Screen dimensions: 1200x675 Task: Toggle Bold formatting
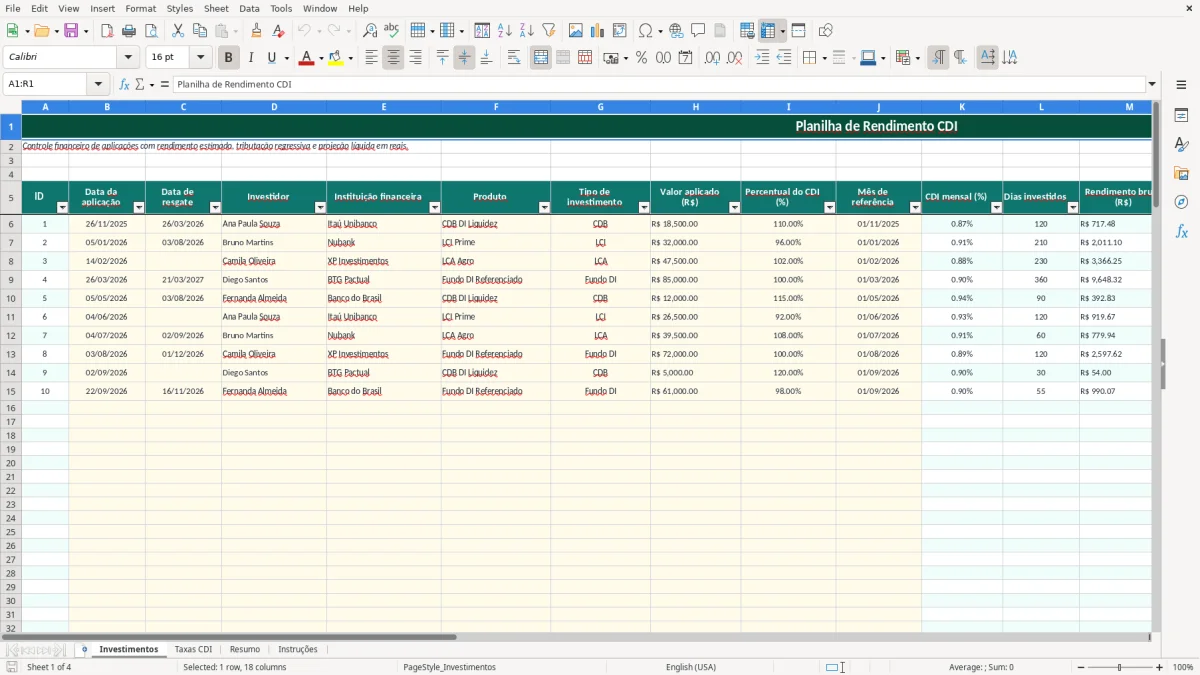tap(229, 58)
